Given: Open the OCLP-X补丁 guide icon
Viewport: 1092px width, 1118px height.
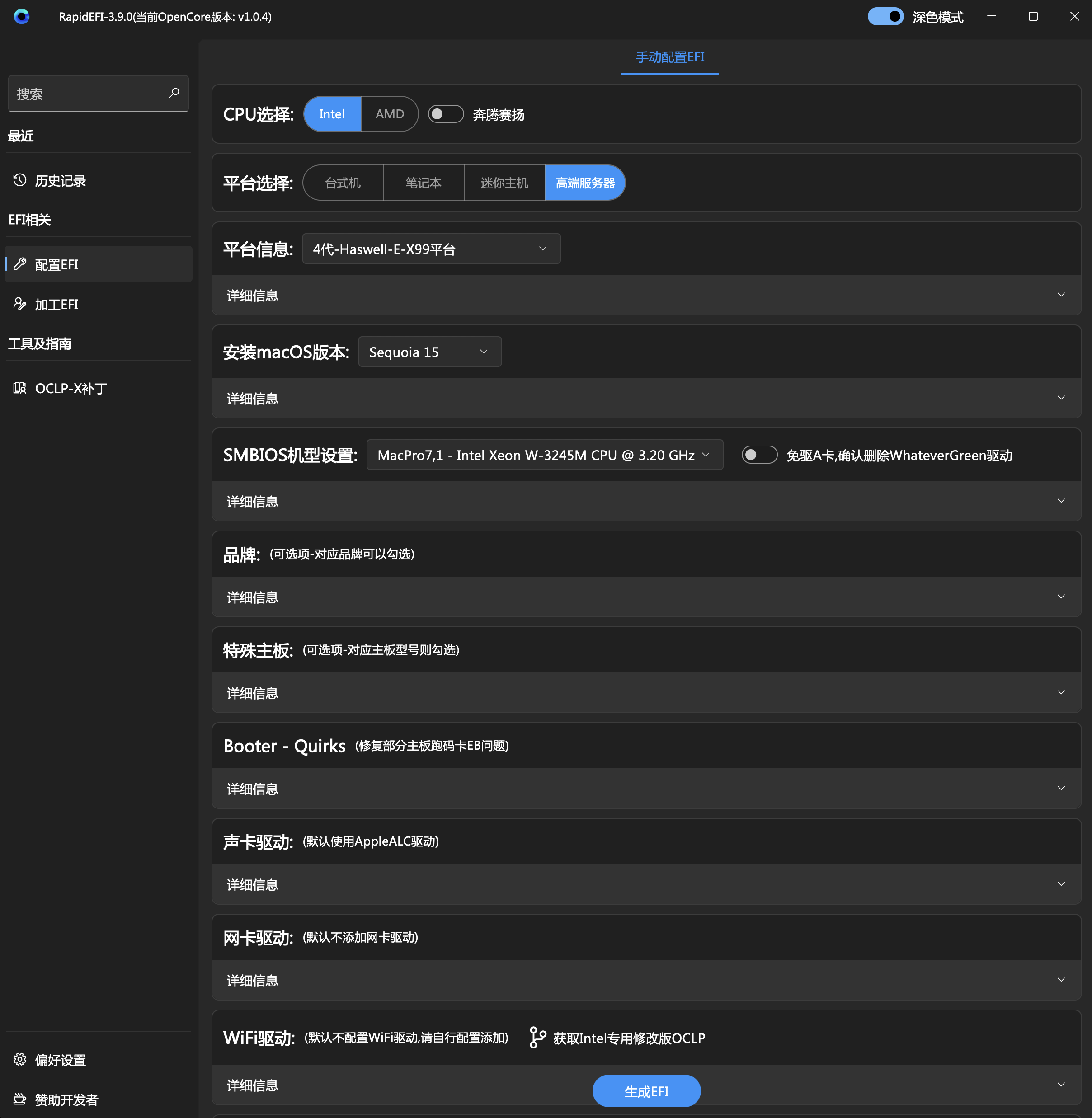Looking at the screenshot, I should pos(20,388).
